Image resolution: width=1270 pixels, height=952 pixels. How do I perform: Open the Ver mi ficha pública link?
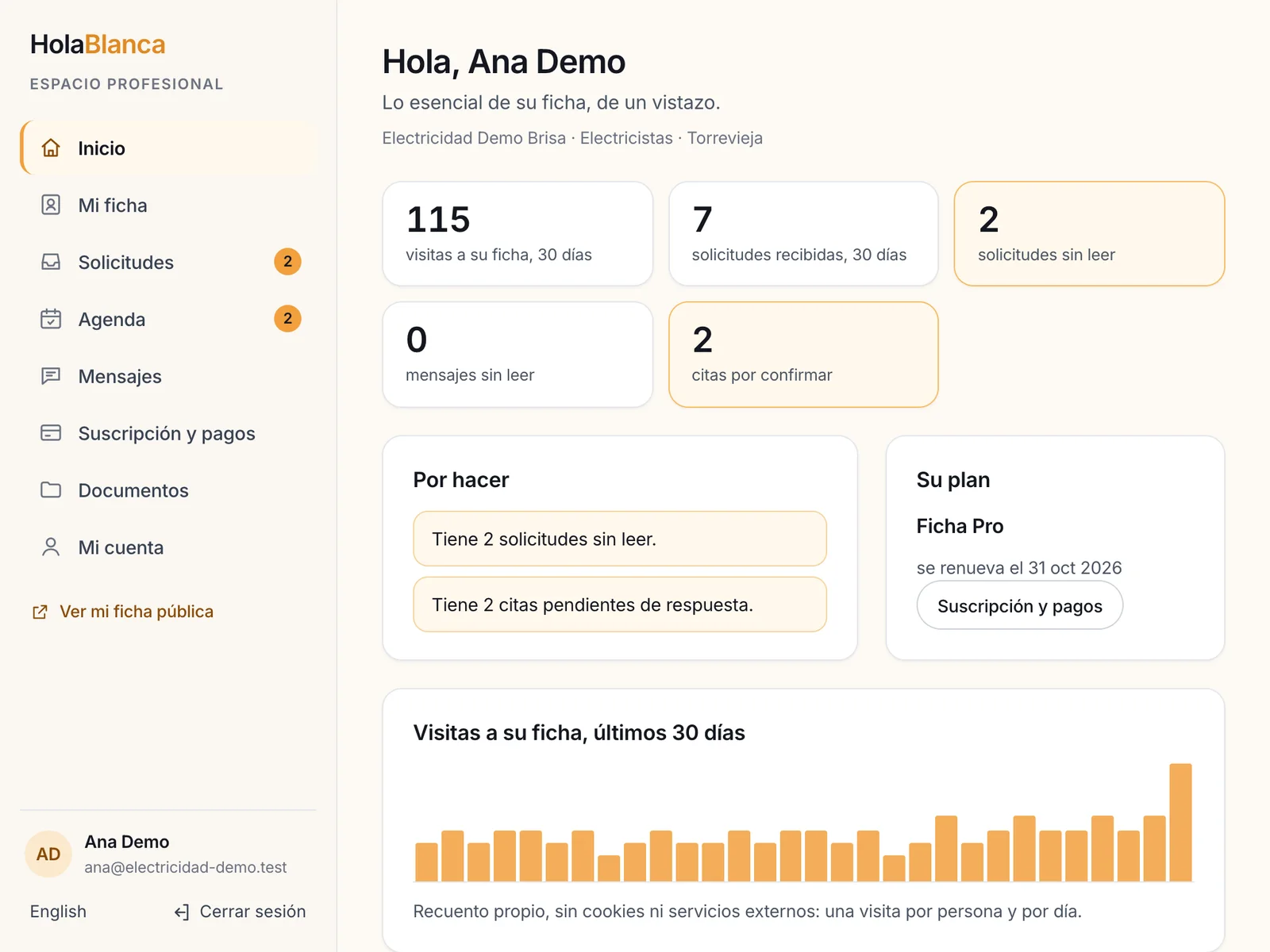coord(122,612)
